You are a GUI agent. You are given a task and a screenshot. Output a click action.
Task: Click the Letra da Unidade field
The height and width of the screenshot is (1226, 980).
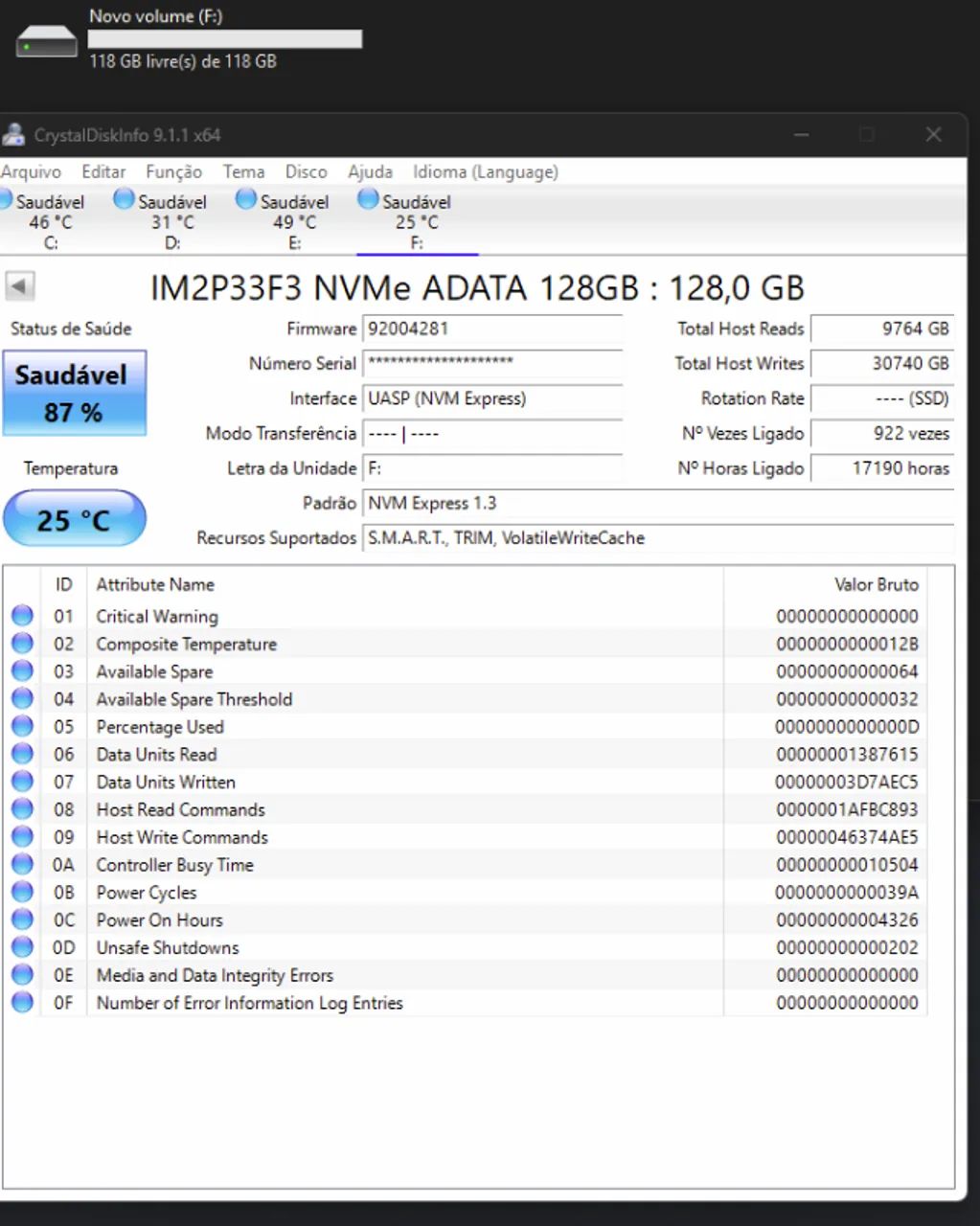[x=492, y=468]
